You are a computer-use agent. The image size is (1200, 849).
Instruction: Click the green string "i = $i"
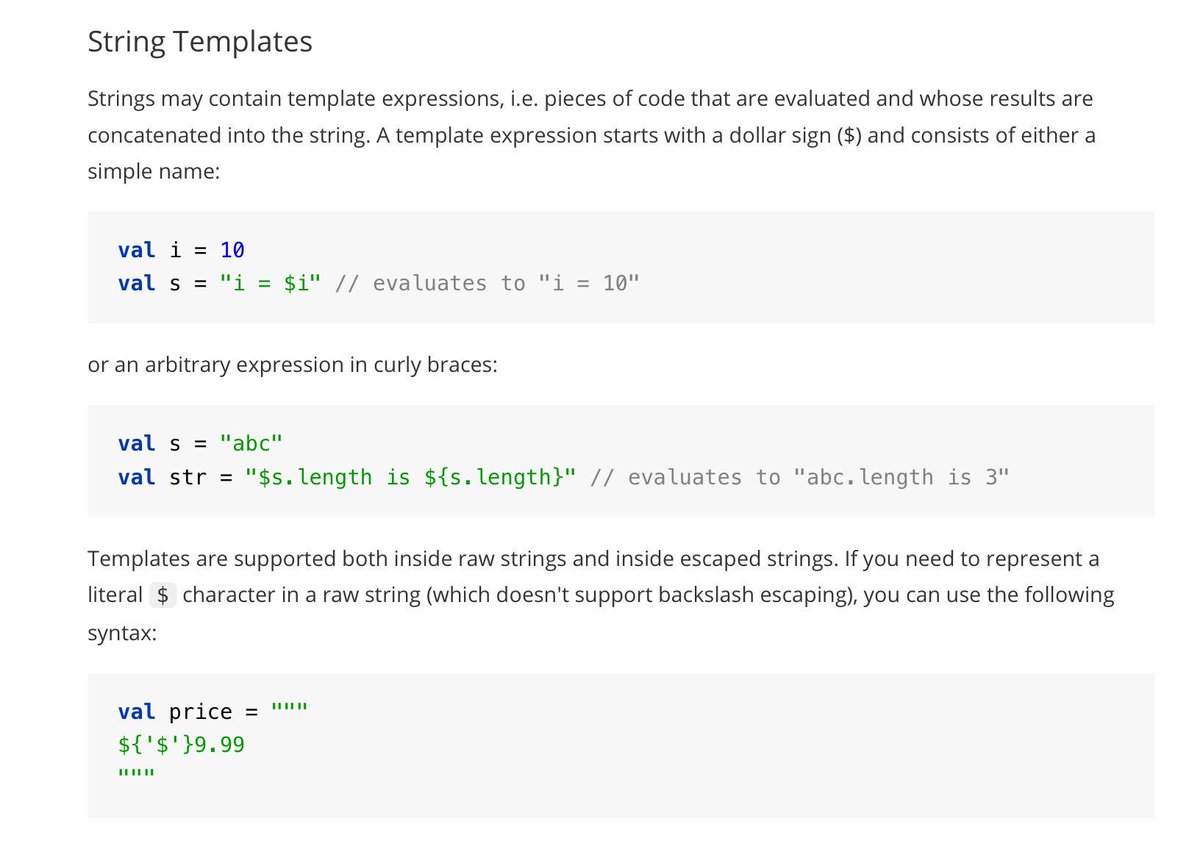[270, 284]
